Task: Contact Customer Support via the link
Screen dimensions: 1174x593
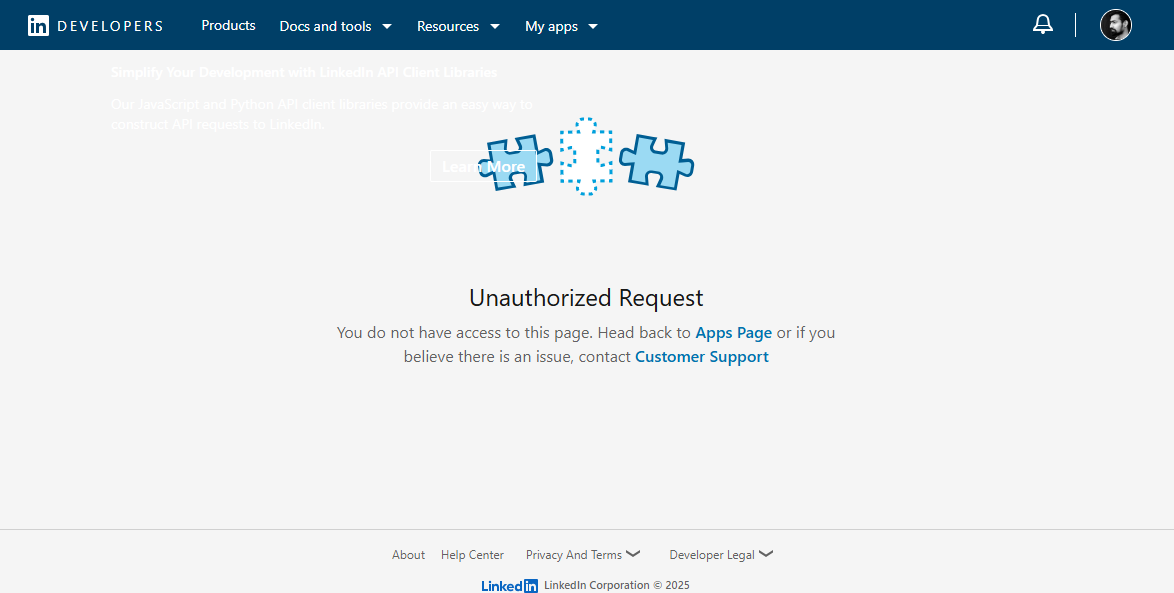Action: (x=701, y=357)
